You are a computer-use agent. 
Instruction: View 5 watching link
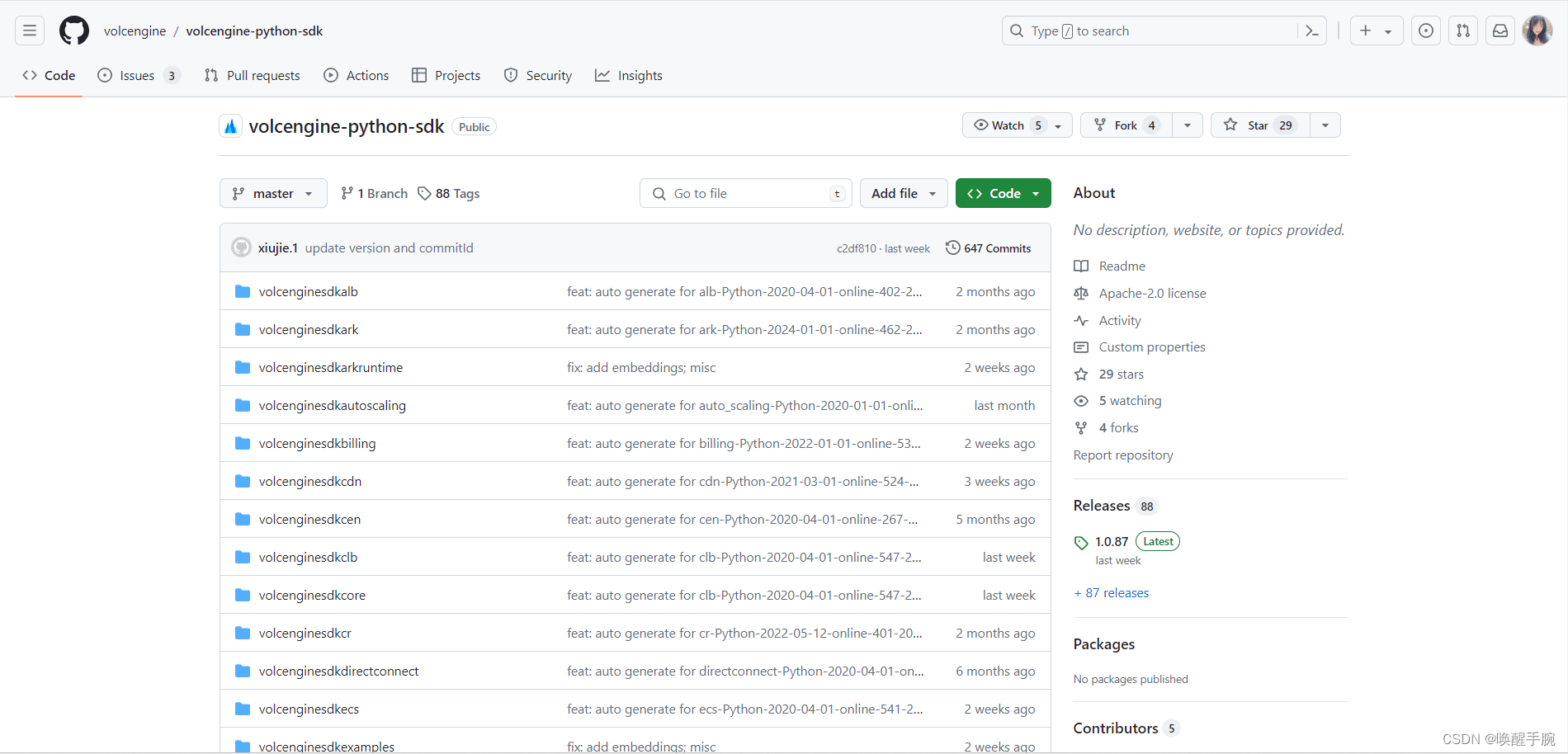tap(1118, 401)
